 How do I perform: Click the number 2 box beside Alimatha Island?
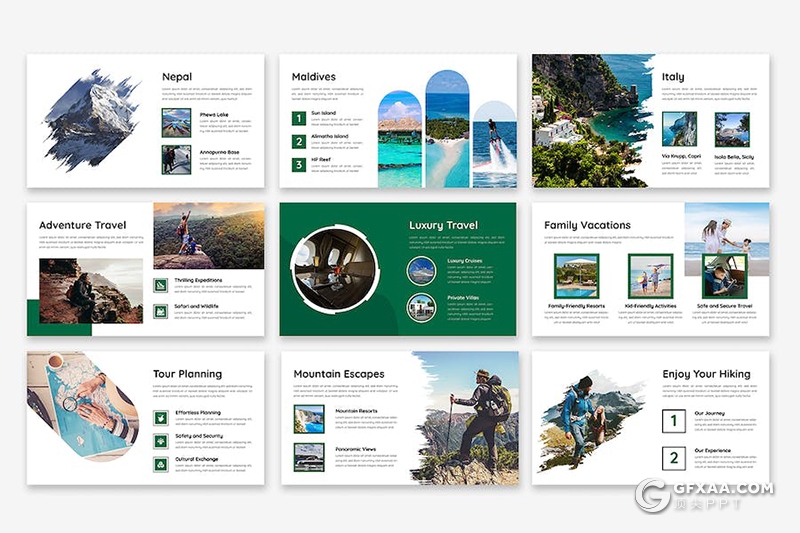pyautogui.click(x=298, y=141)
